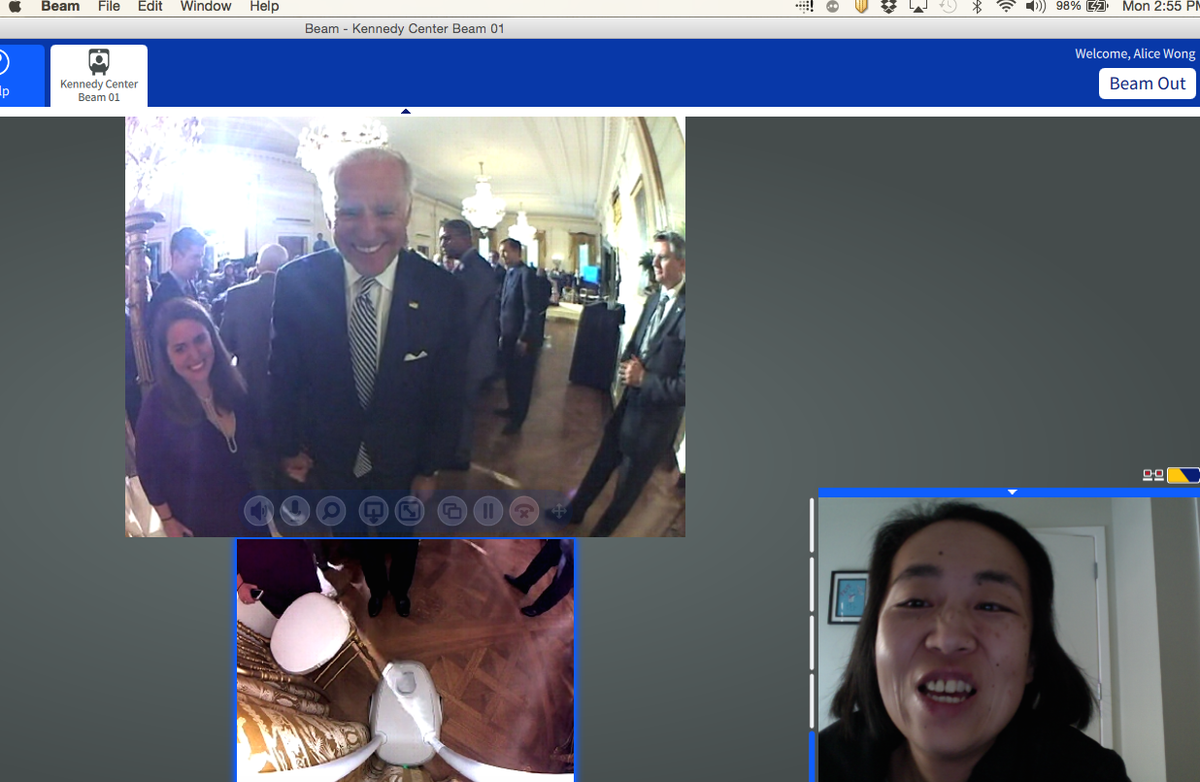
Task: Click the yellow-blue battery status indicator
Action: point(1182,475)
